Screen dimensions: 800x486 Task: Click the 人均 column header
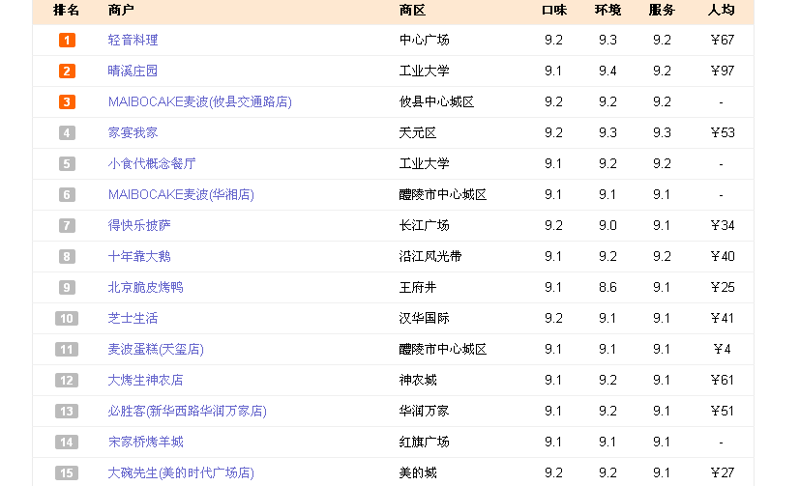click(721, 10)
